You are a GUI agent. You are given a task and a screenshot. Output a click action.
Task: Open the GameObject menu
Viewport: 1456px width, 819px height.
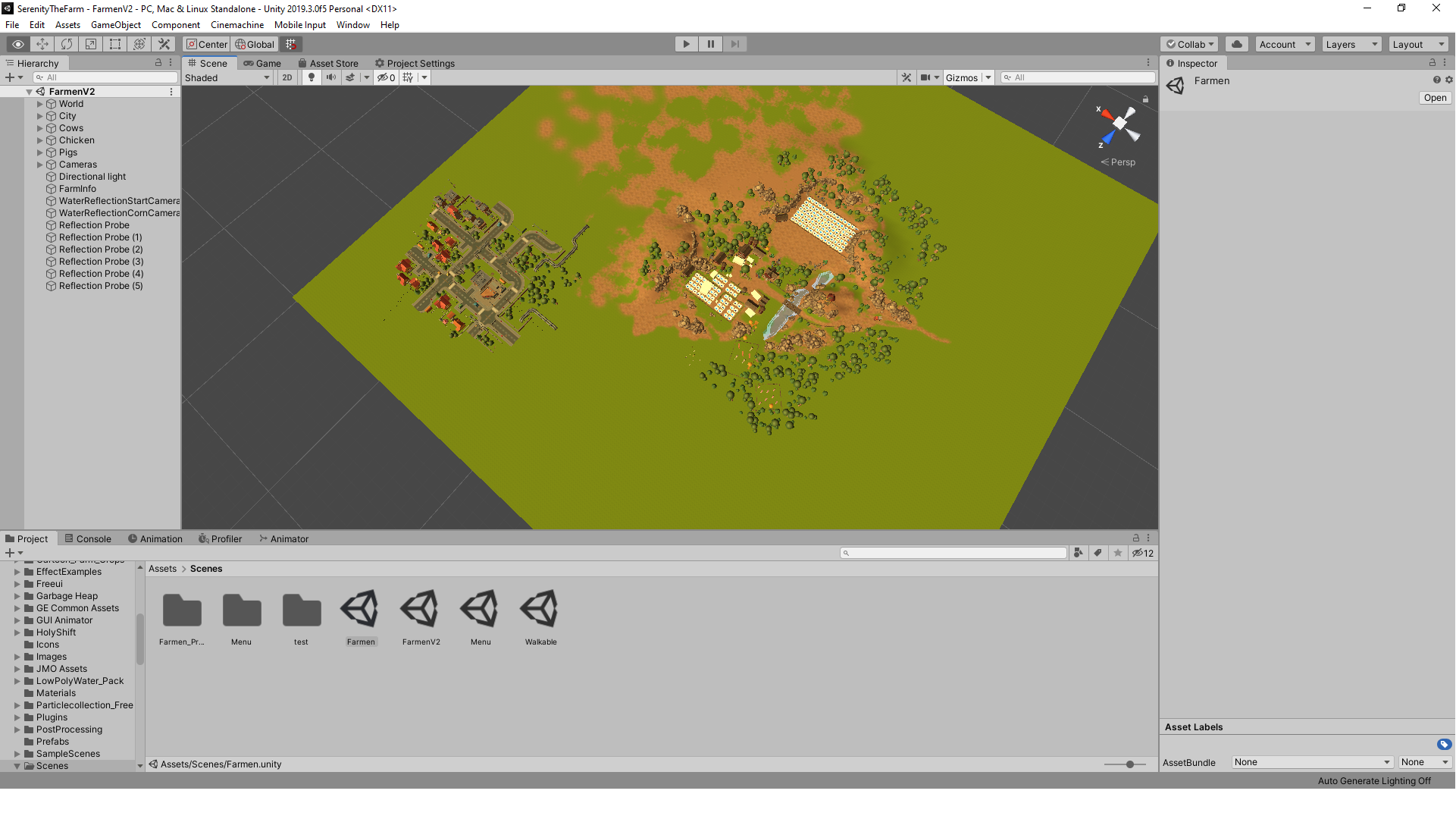(115, 25)
